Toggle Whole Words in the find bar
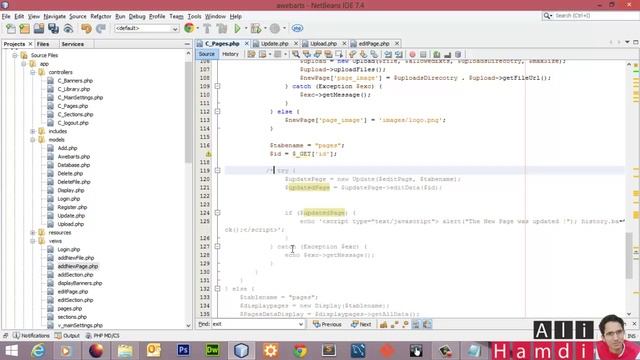Image resolution: width=640 pixels, height=360 pixels. click(394, 324)
